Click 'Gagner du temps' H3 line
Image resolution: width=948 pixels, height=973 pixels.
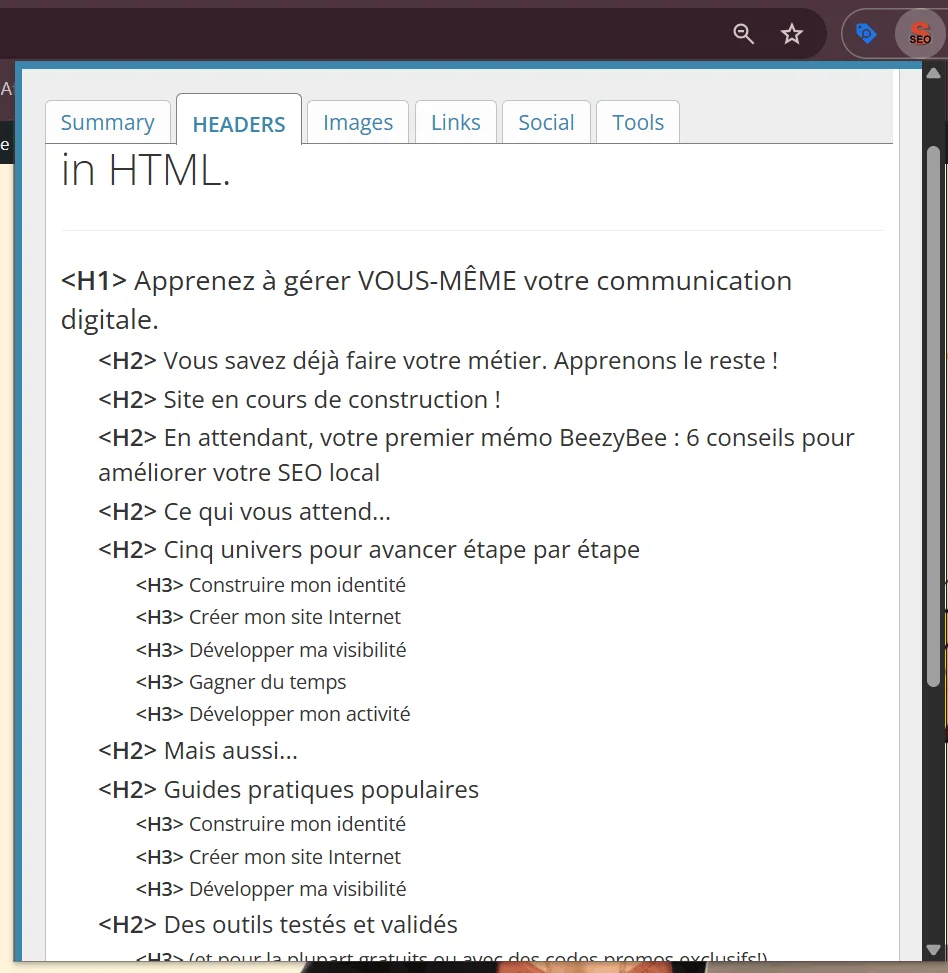[241, 682]
